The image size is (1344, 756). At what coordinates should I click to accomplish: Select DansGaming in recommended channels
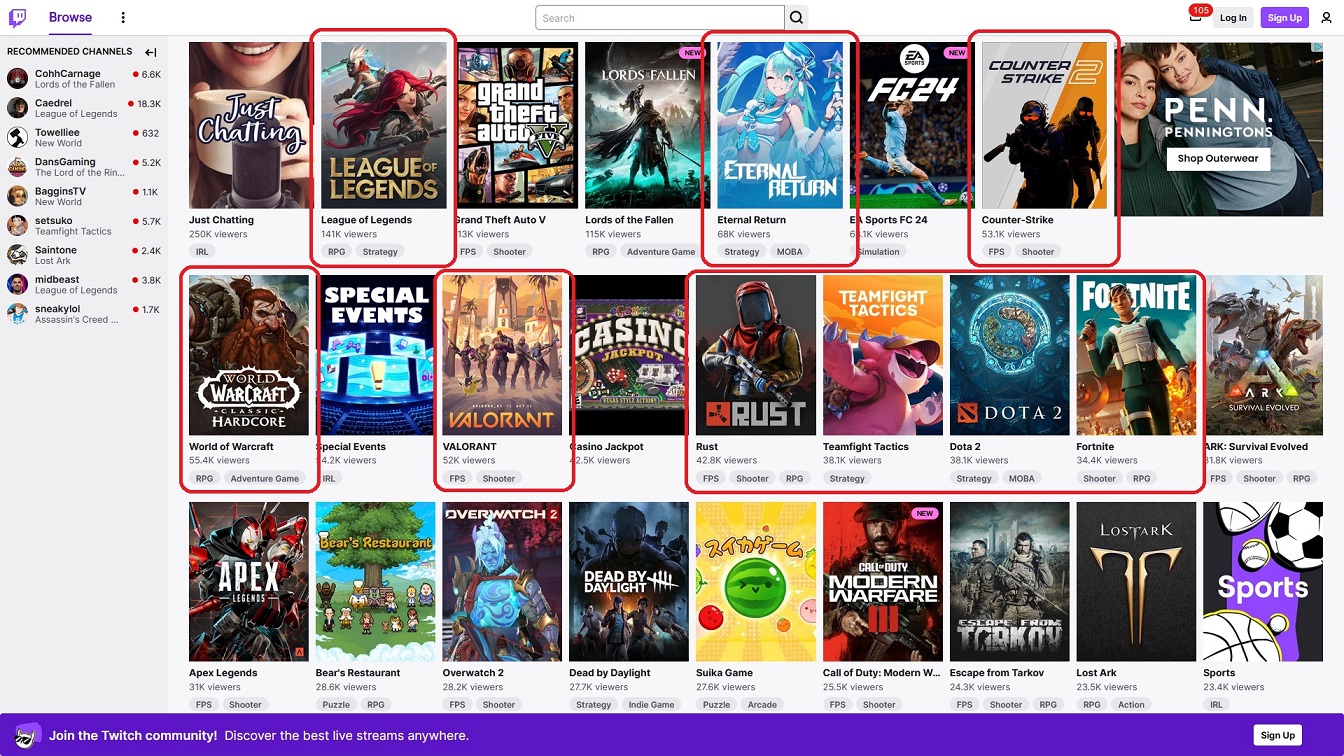point(65,162)
